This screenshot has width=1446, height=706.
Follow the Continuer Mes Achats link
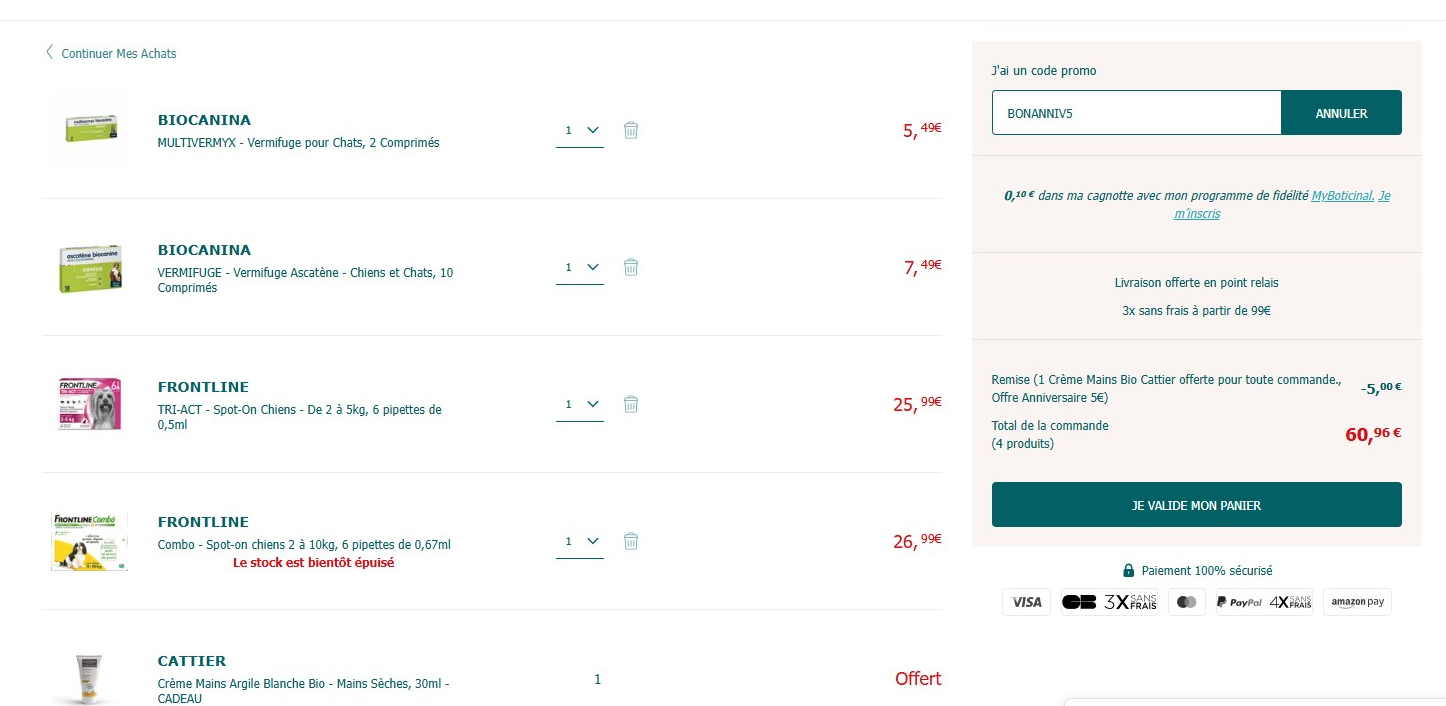(x=118, y=54)
